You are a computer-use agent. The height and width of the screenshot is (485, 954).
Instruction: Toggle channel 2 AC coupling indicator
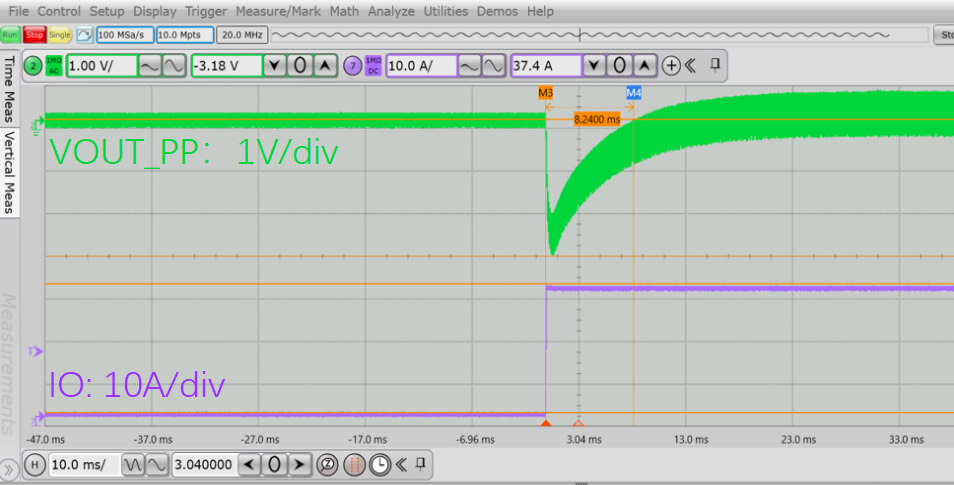click(x=53, y=66)
